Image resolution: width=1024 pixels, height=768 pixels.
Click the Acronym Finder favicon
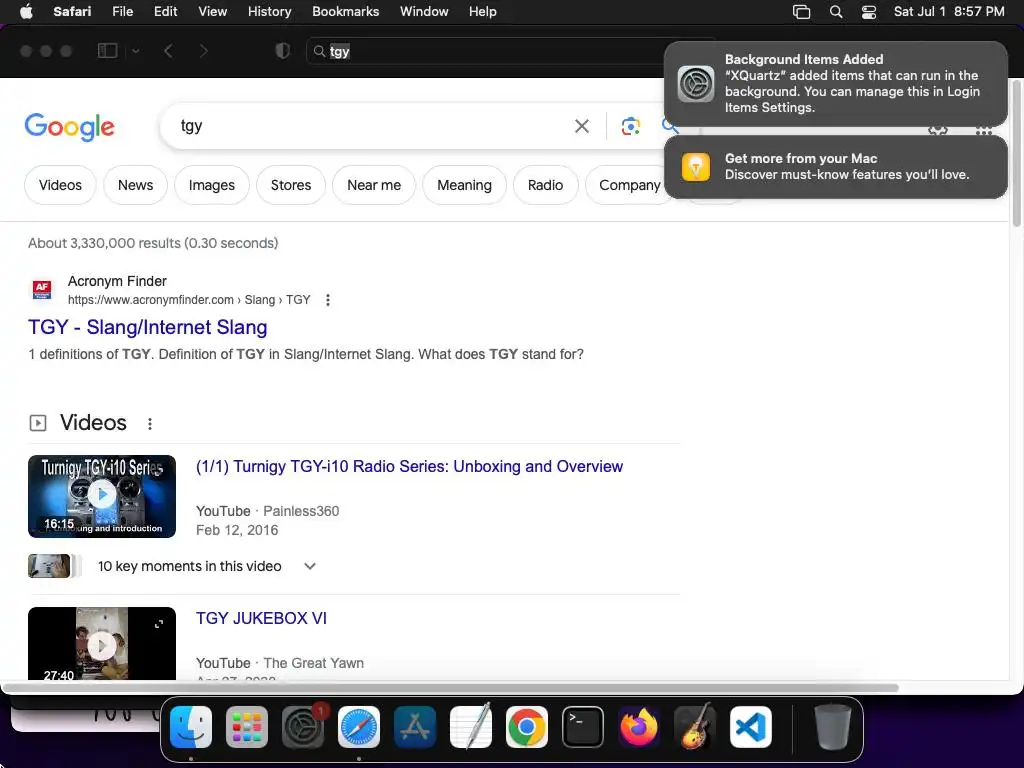[x=42, y=289]
